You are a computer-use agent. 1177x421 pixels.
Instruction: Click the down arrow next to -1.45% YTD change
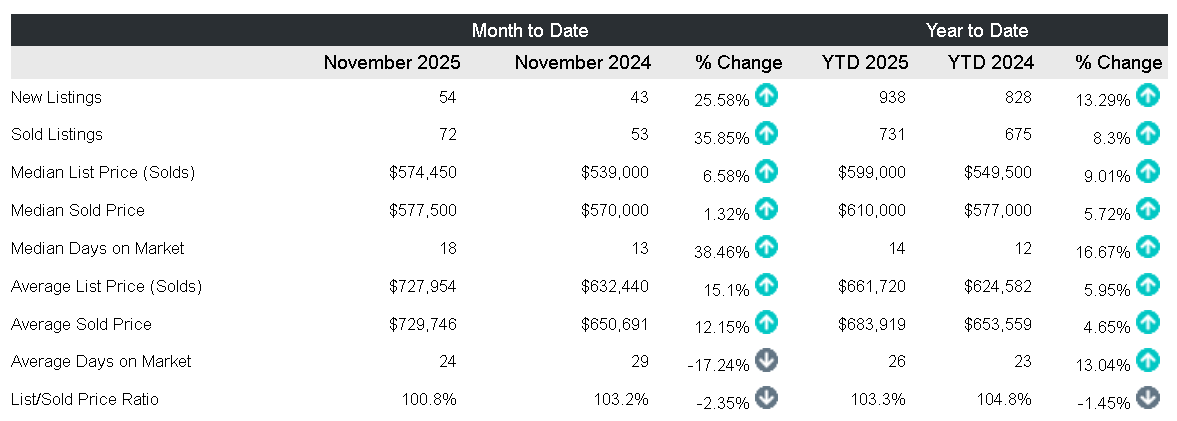pos(1148,397)
